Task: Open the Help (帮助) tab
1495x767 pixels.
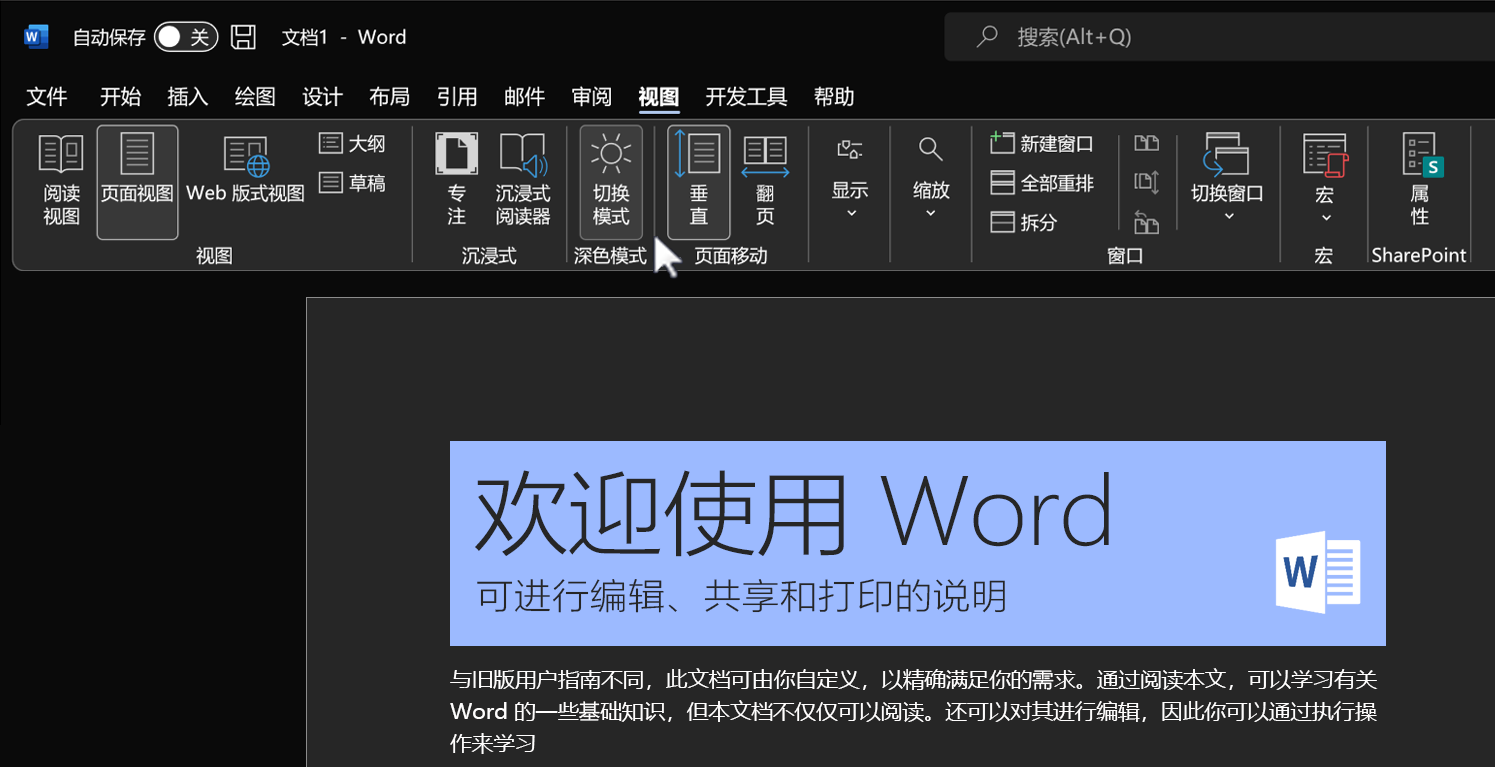Action: [834, 97]
